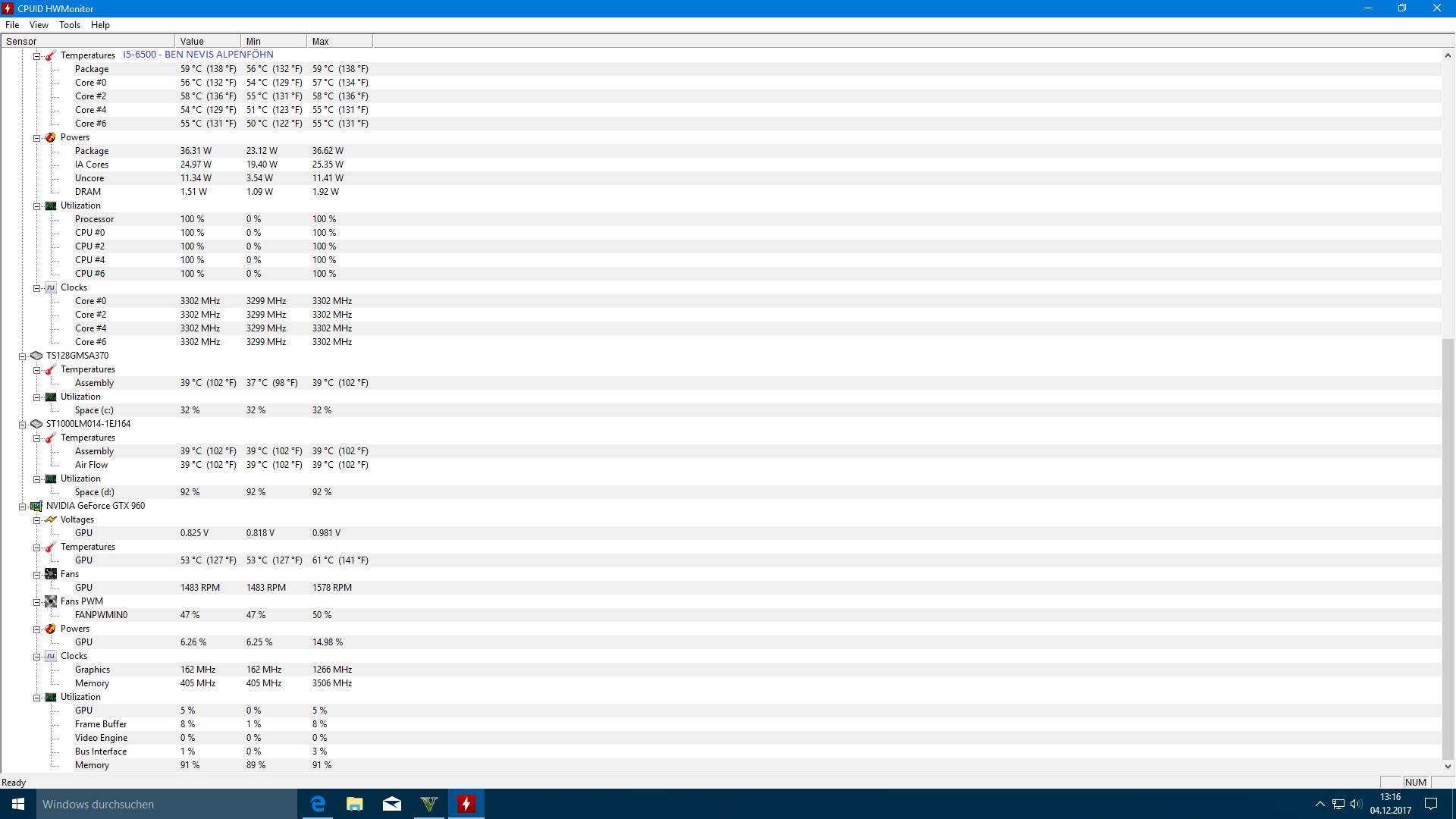Click the vertical scrollbar down arrow
This screenshot has height=819, width=1456.
pyautogui.click(x=1448, y=767)
